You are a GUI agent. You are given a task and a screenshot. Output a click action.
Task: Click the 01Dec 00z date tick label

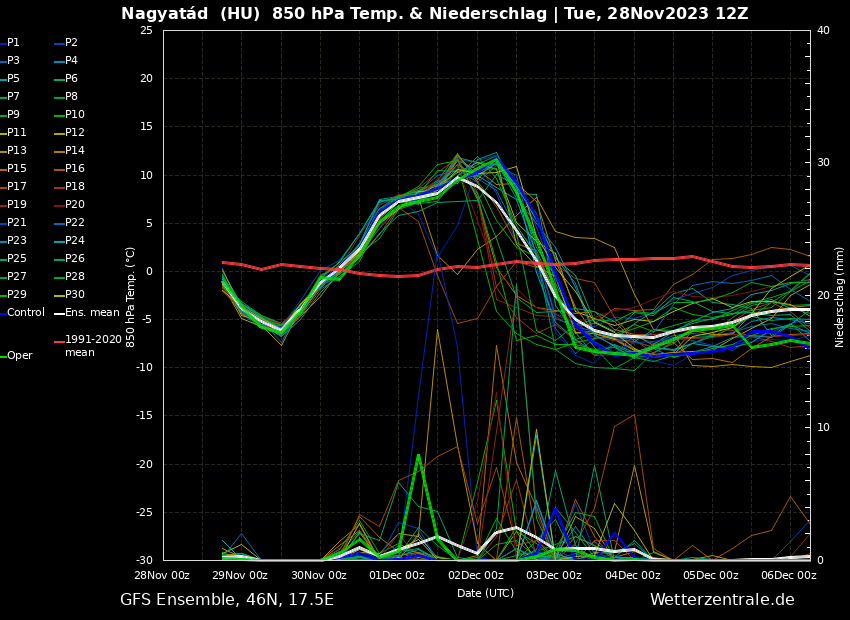tap(397, 575)
